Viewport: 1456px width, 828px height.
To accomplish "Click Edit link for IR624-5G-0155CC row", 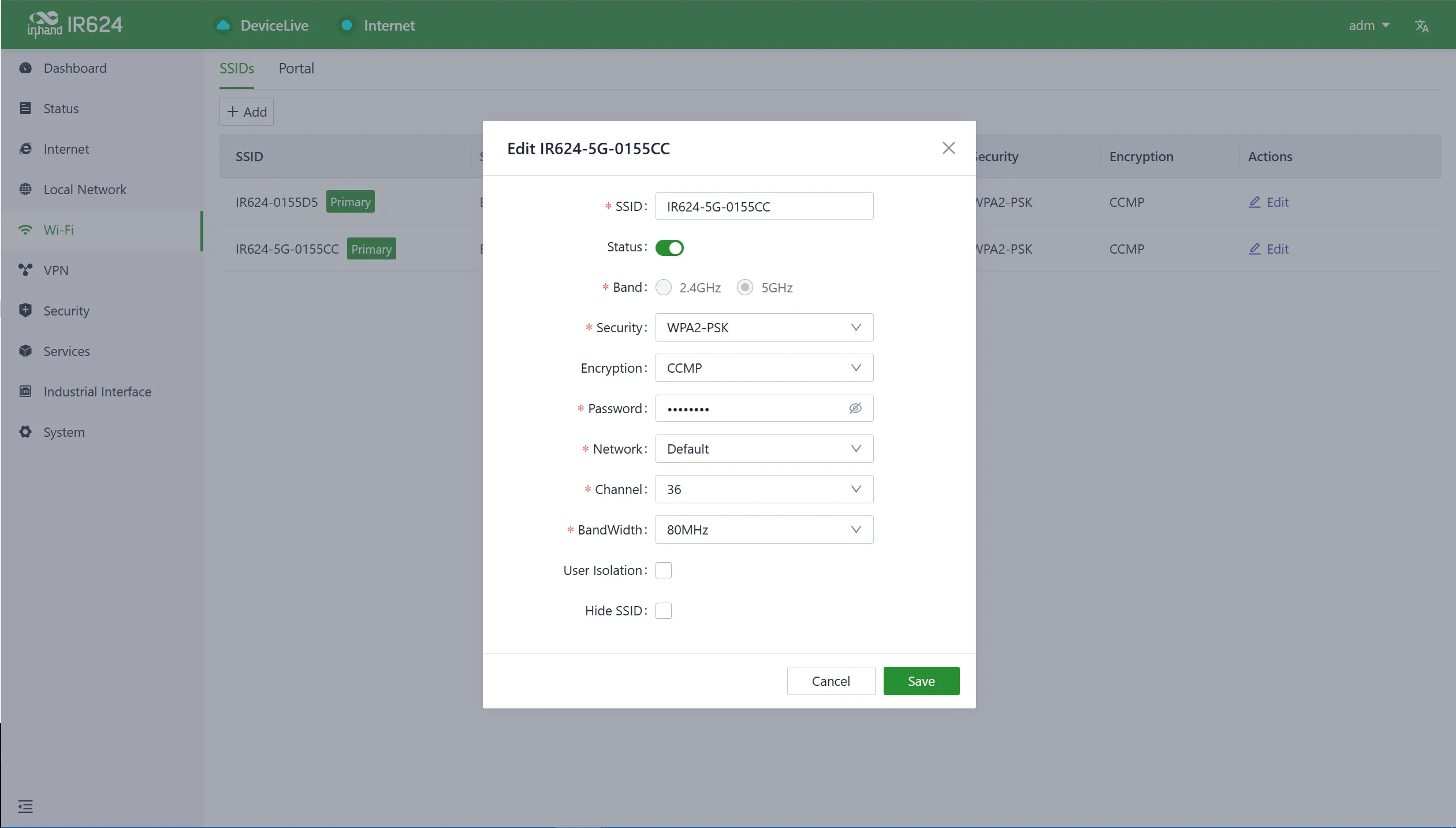I will click(1269, 249).
